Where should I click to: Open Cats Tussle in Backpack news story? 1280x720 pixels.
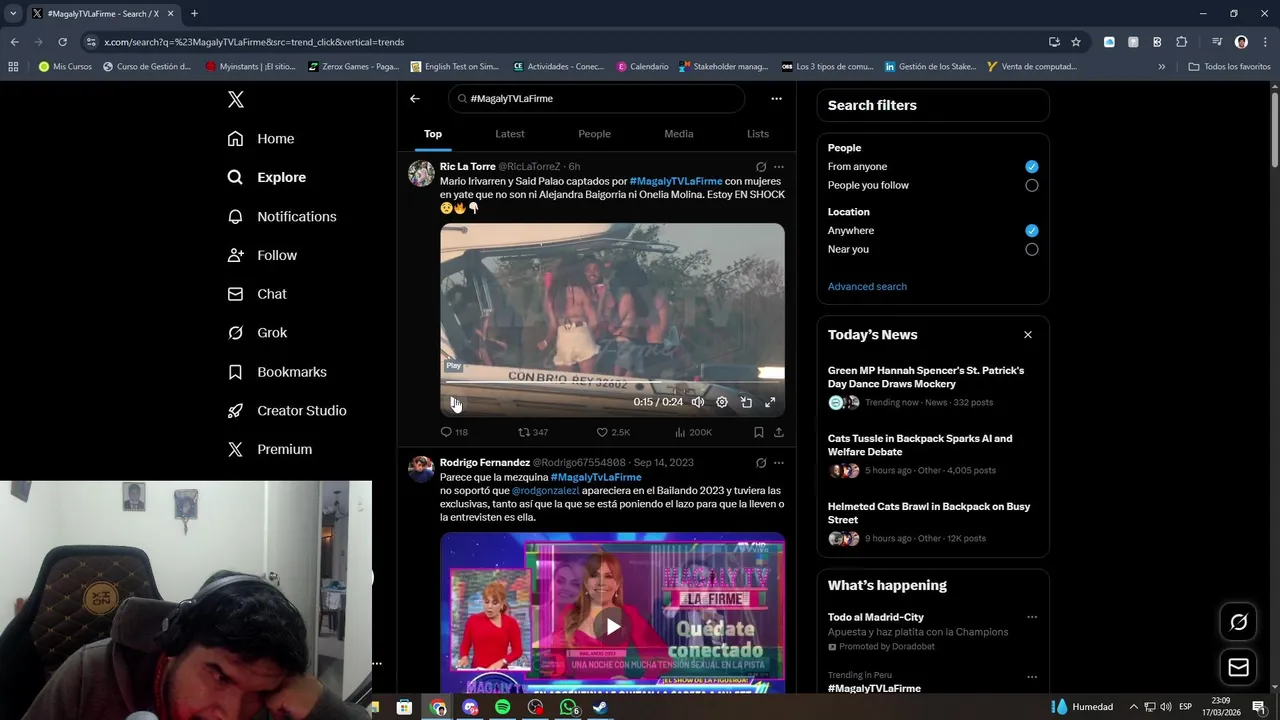click(932, 455)
